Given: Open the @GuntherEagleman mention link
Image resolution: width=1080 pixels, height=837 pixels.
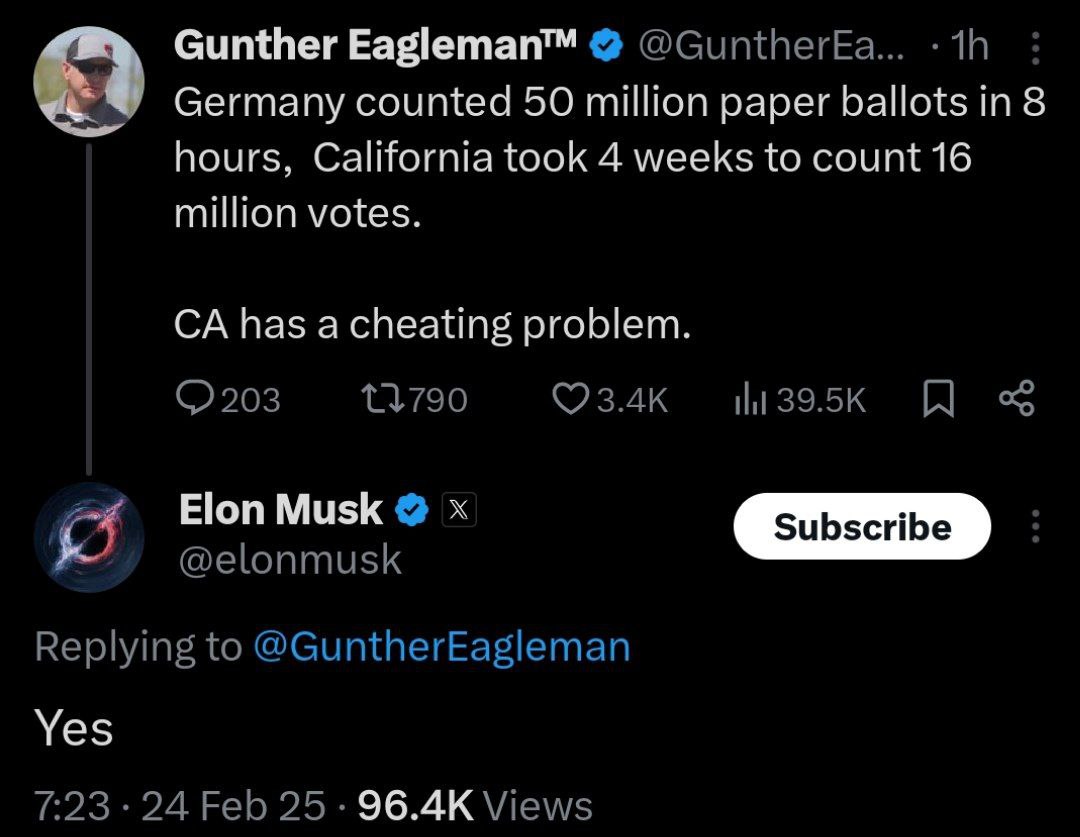Looking at the screenshot, I should (x=442, y=648).
